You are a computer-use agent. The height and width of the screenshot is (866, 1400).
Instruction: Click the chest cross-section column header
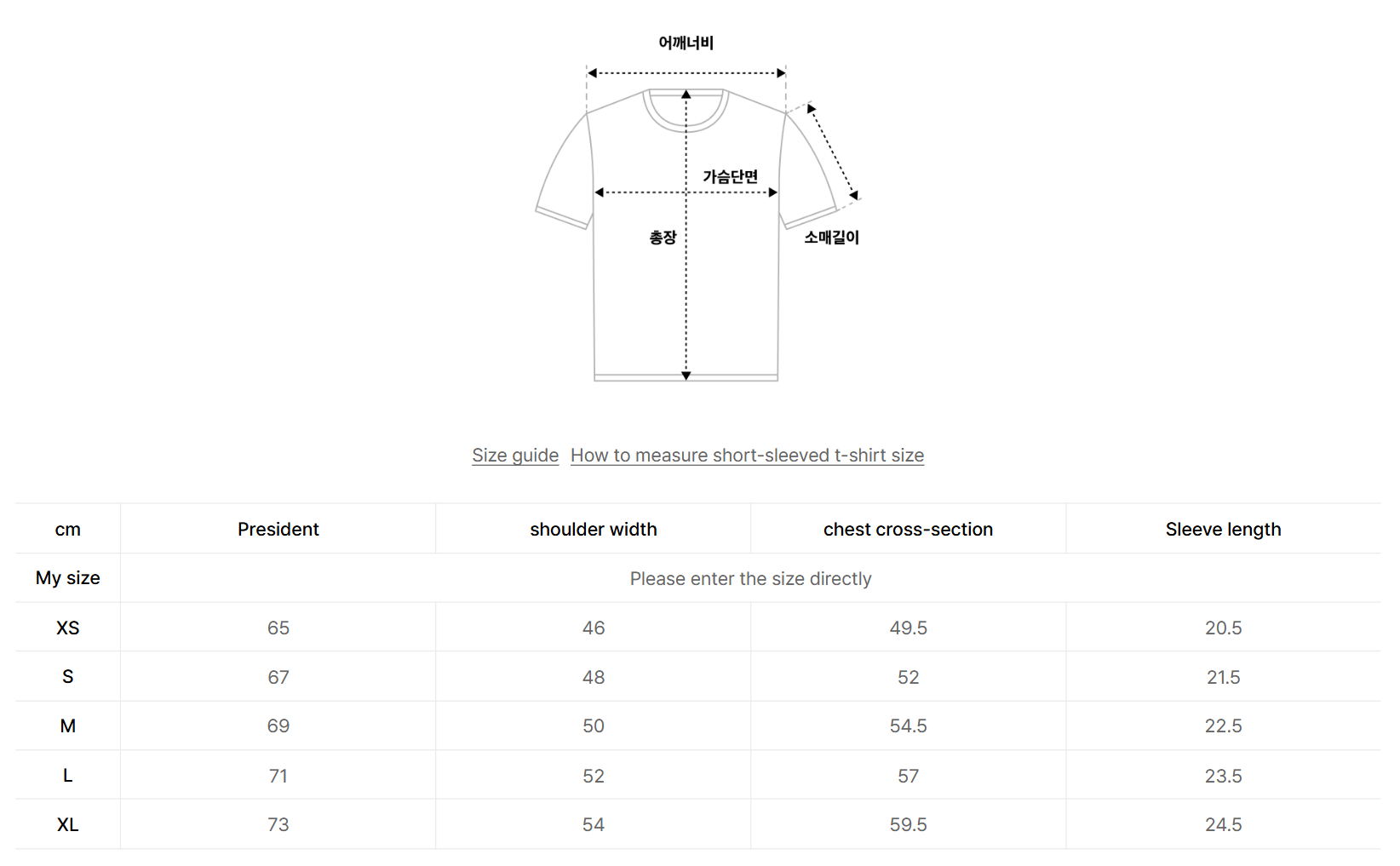(x=908, y=530)
